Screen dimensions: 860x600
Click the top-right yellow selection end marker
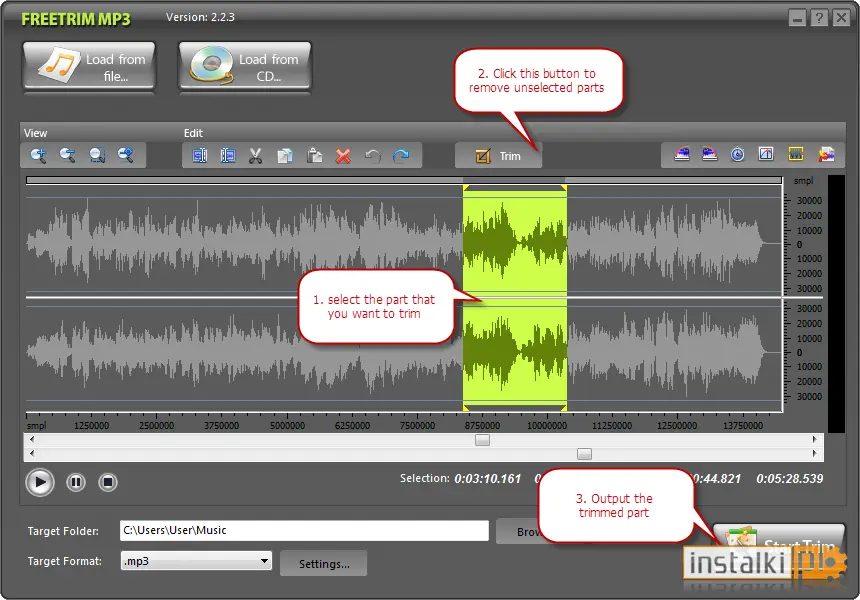coord(564,188)
